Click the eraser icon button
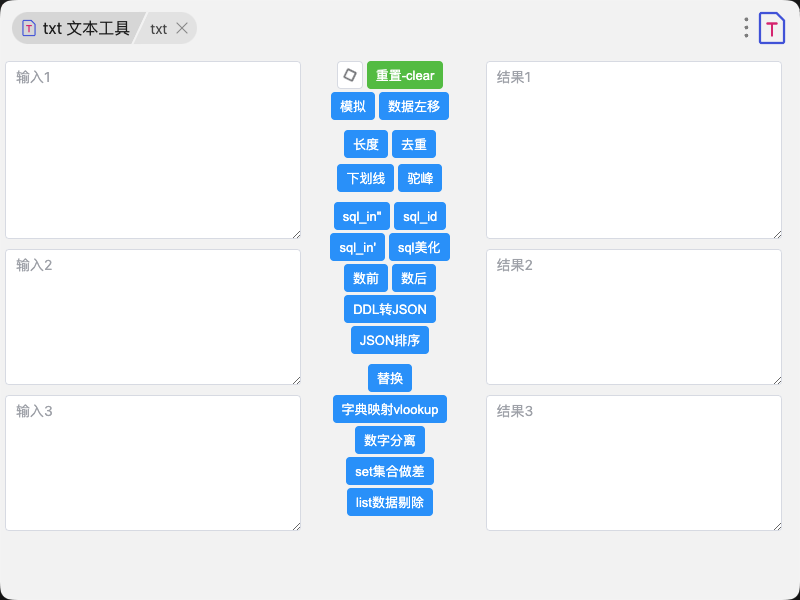 (350, 75)
